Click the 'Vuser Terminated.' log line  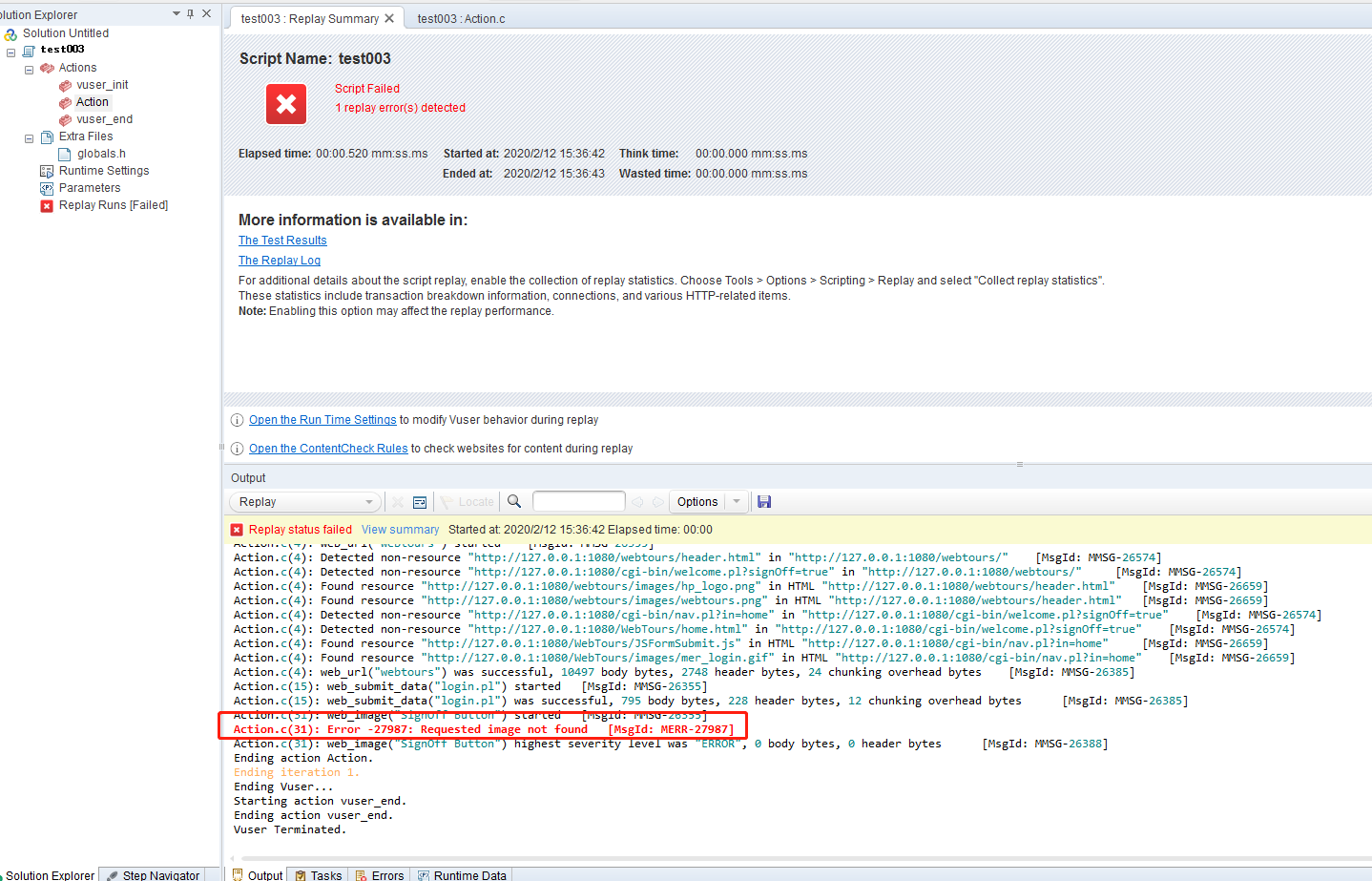290,829
